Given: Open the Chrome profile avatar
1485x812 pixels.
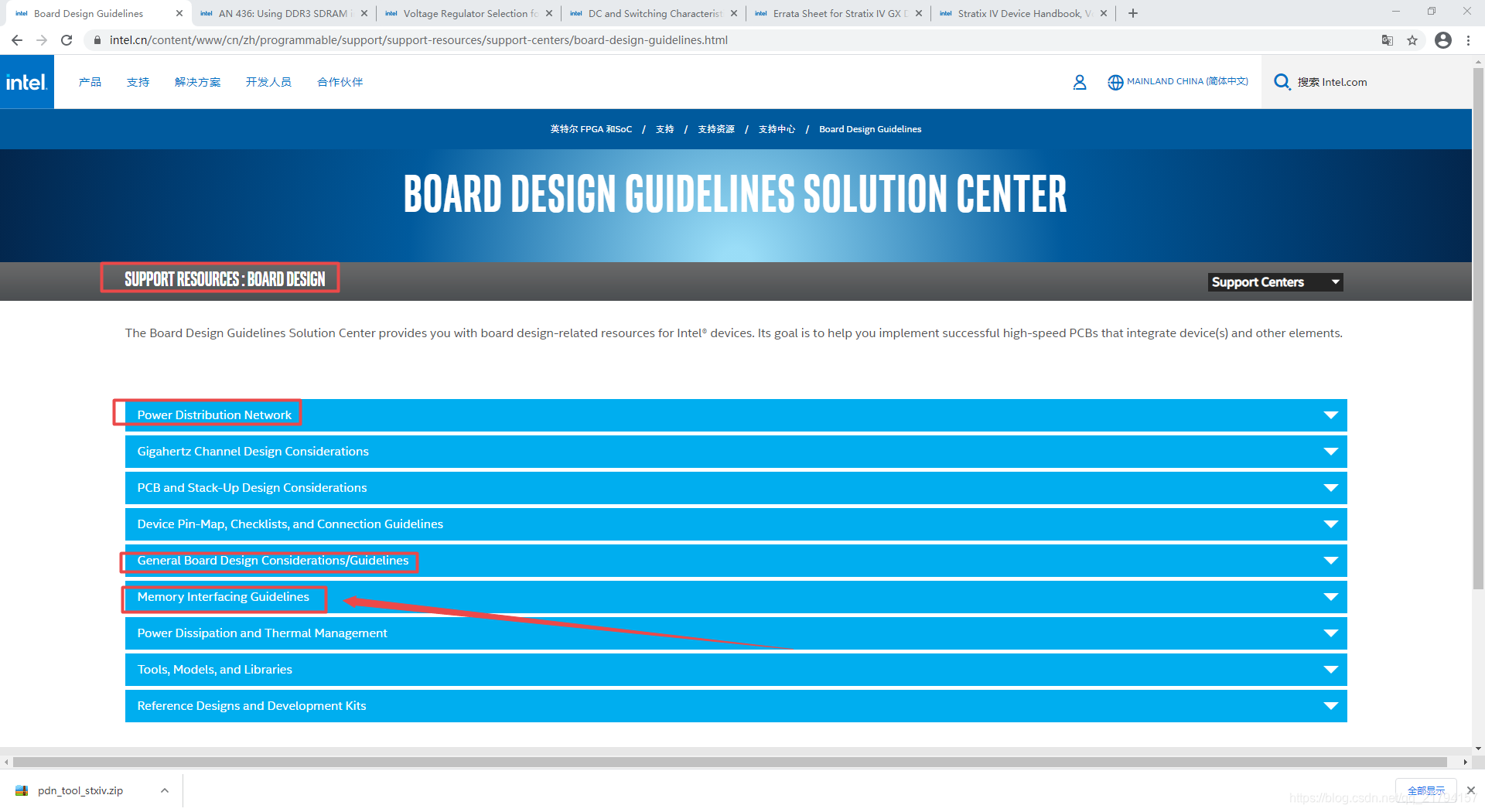Looking at the screenshot, I should click(1443, 40).
